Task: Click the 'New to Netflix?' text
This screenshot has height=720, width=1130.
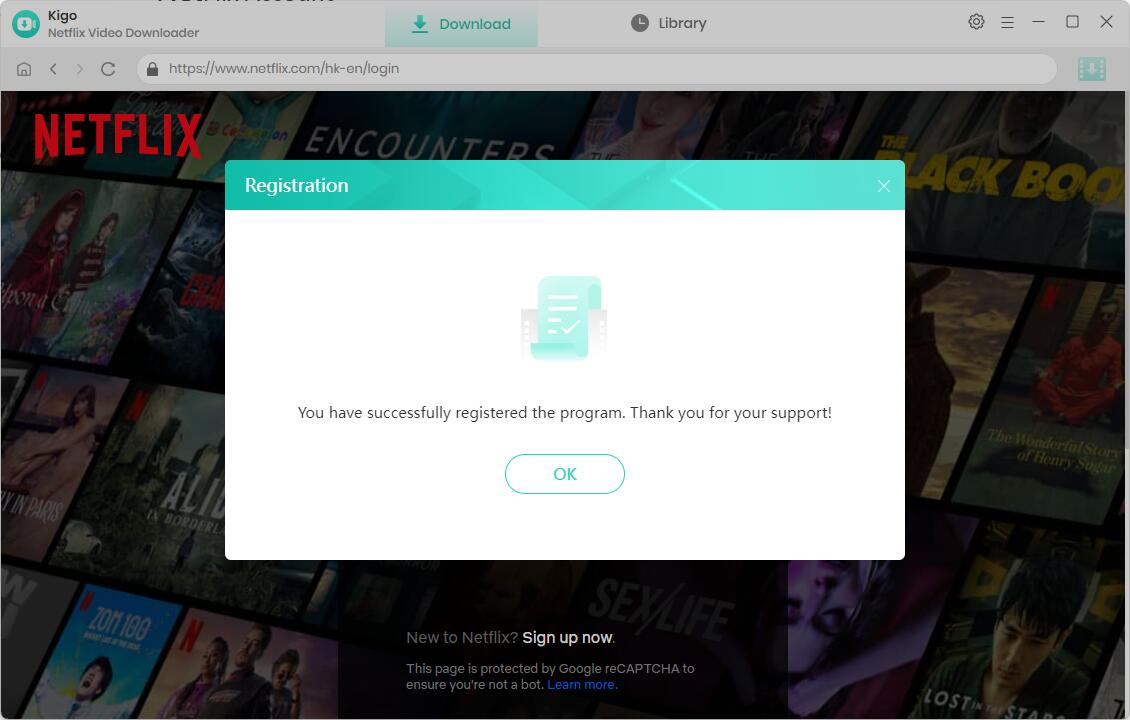Action: (x=462, y=638)
